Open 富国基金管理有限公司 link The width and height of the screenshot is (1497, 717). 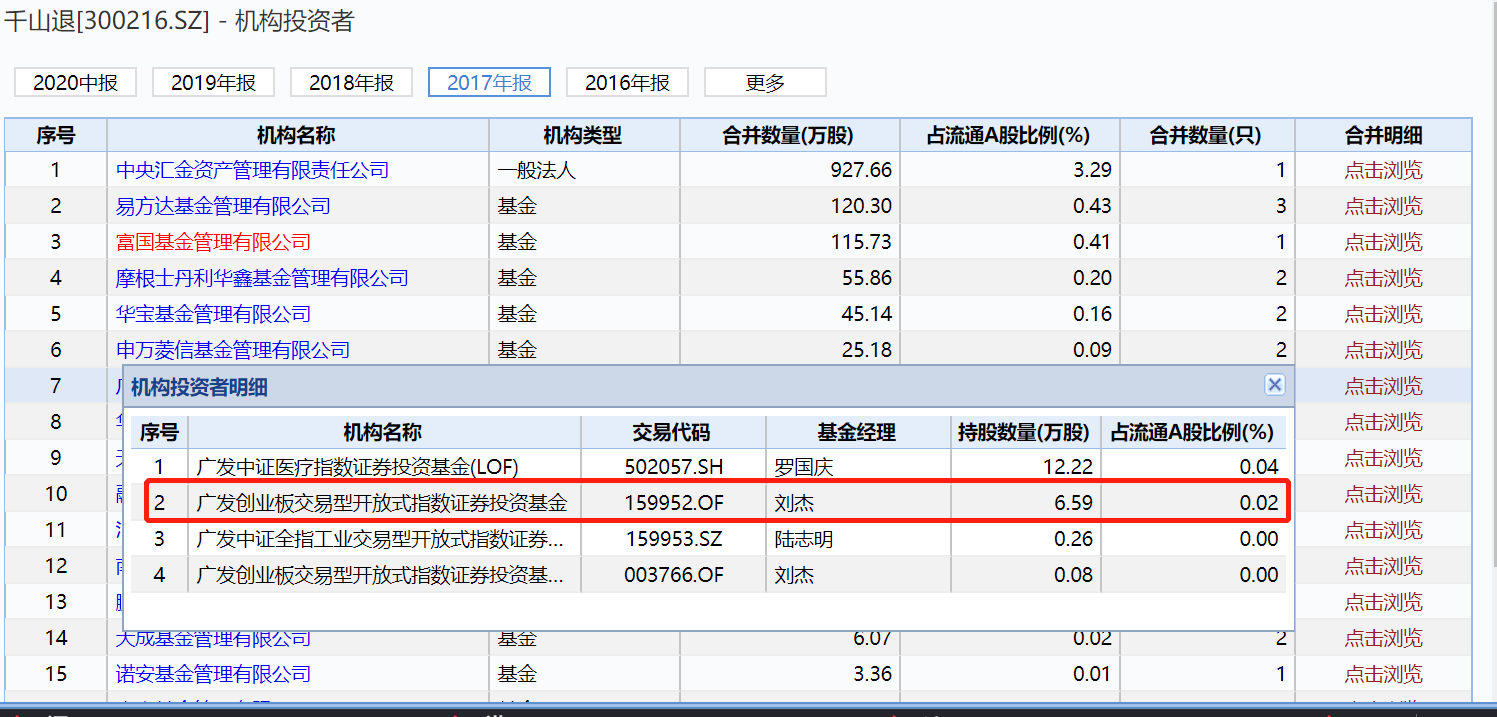213,242
